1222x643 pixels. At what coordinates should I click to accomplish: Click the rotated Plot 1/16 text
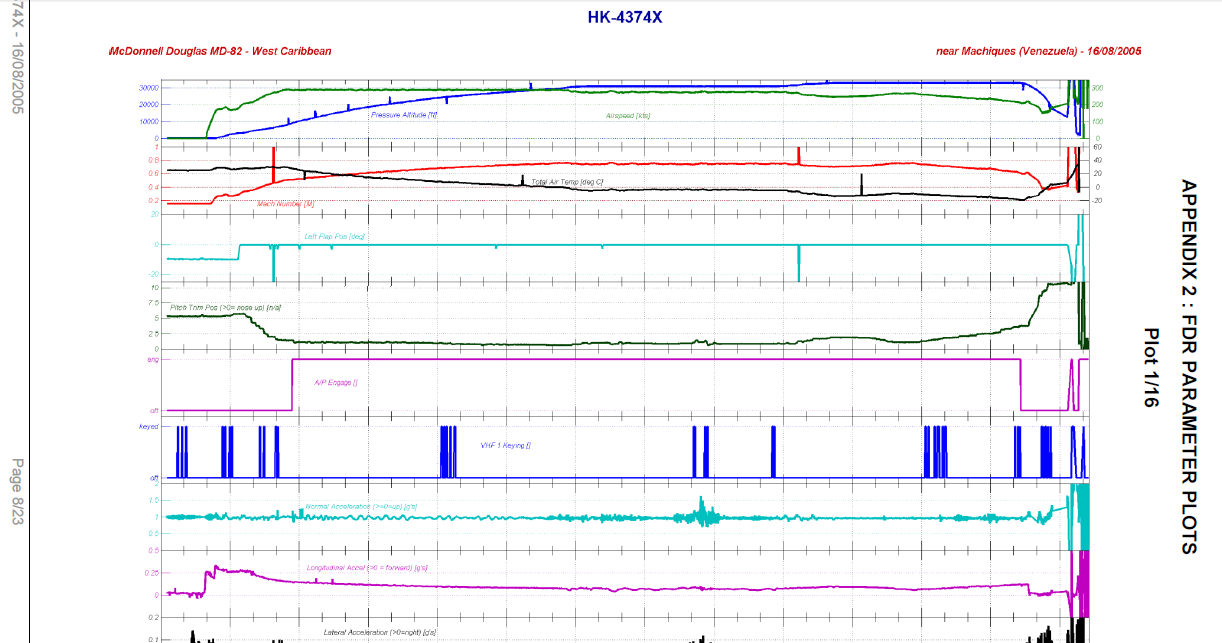click(x=1150, y=367)
